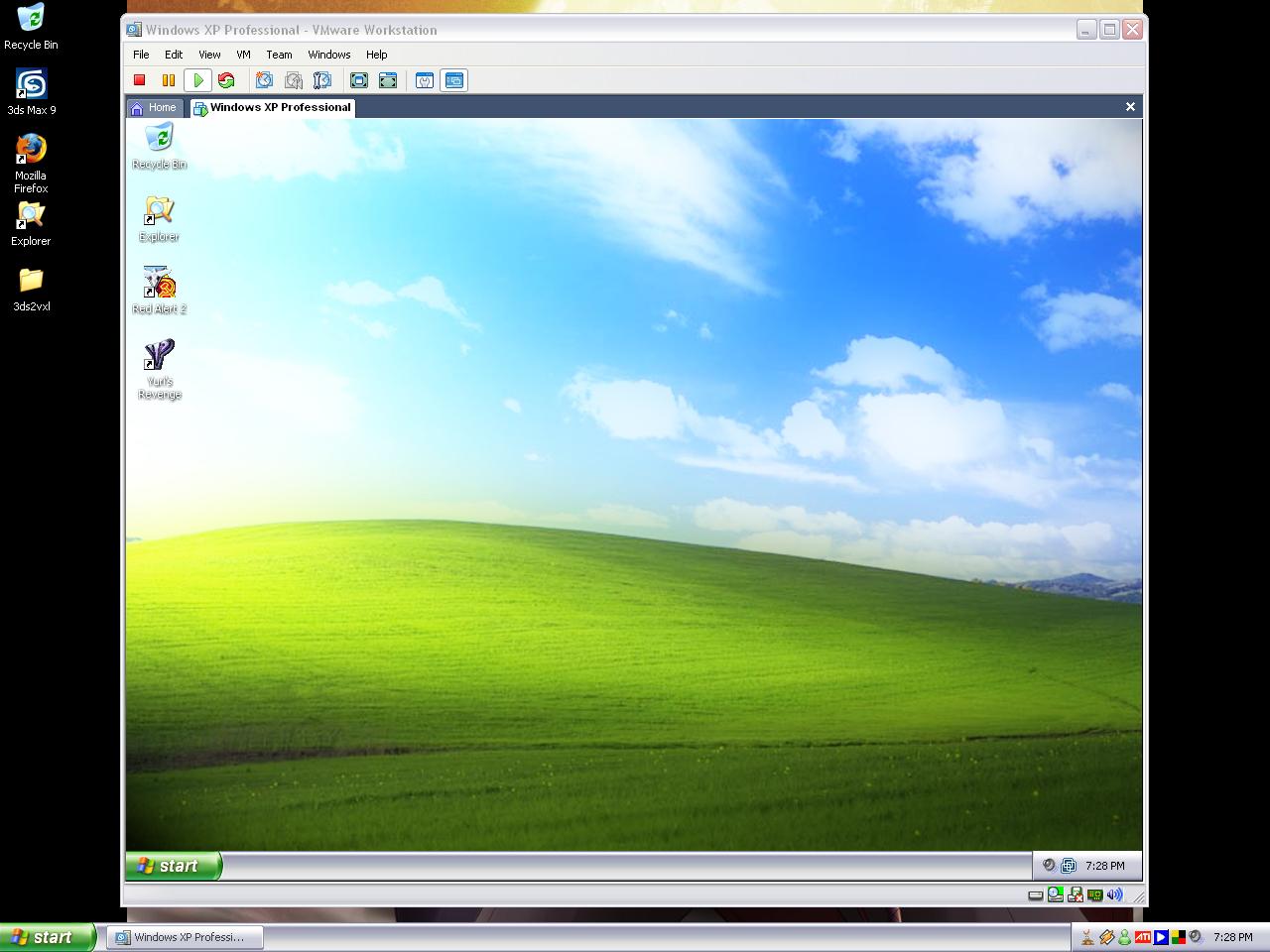Image resolution: width=1270 pixels, height=952 pixels.
Task: Toggle Quick Switch mode toolbar icon
Action: [x=388, y=80]
